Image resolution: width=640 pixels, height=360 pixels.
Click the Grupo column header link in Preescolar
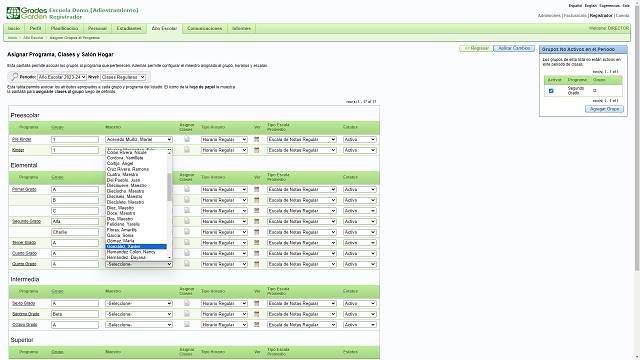58,127
